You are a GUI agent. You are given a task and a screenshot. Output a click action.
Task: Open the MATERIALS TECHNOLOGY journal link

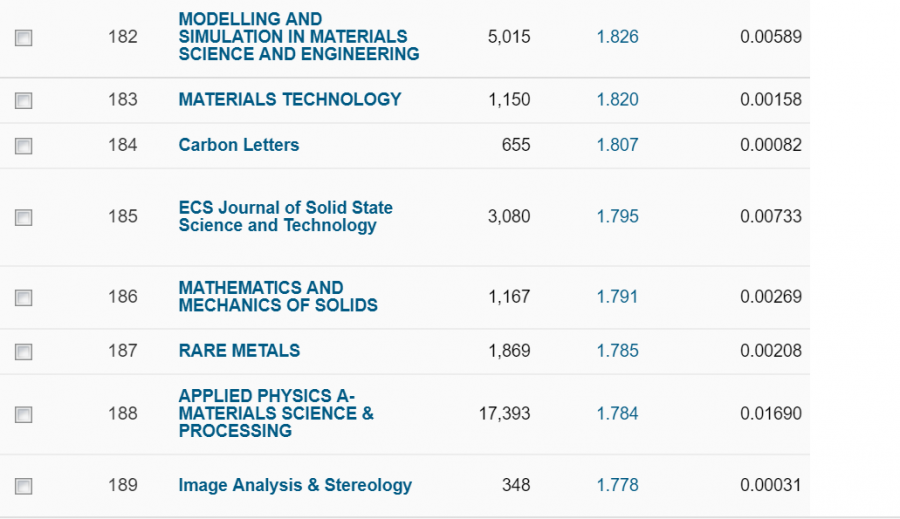point(289,99)
